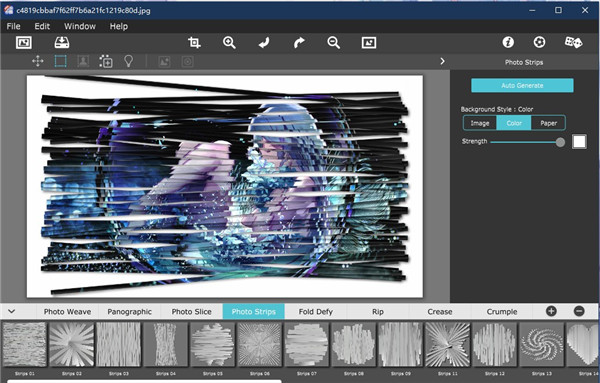The image size is (600, 383).
Task: Switch to the Rip tab
Action: click(378, 311)
